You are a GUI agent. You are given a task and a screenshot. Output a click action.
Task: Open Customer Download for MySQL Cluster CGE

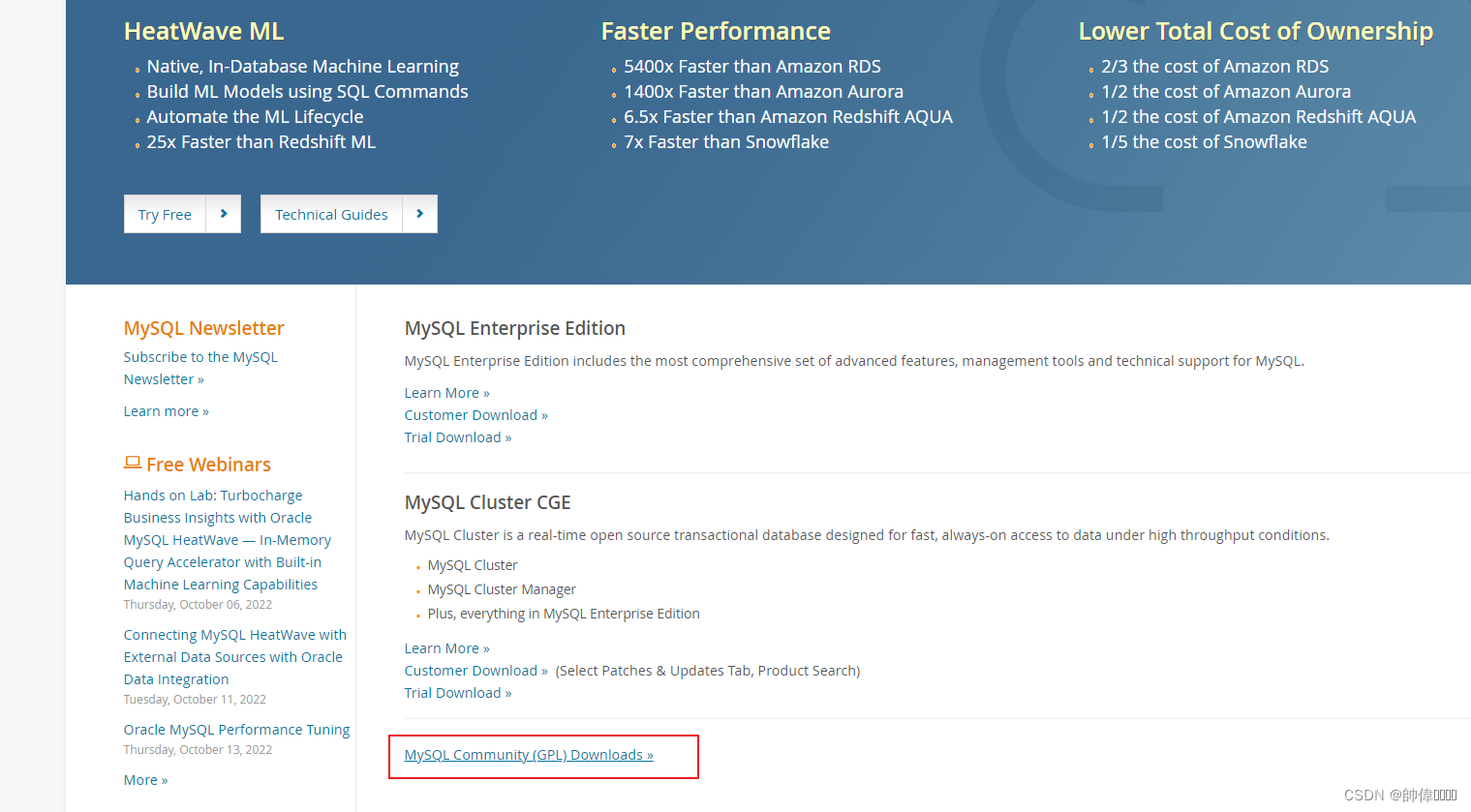click(x=475, y=670)
